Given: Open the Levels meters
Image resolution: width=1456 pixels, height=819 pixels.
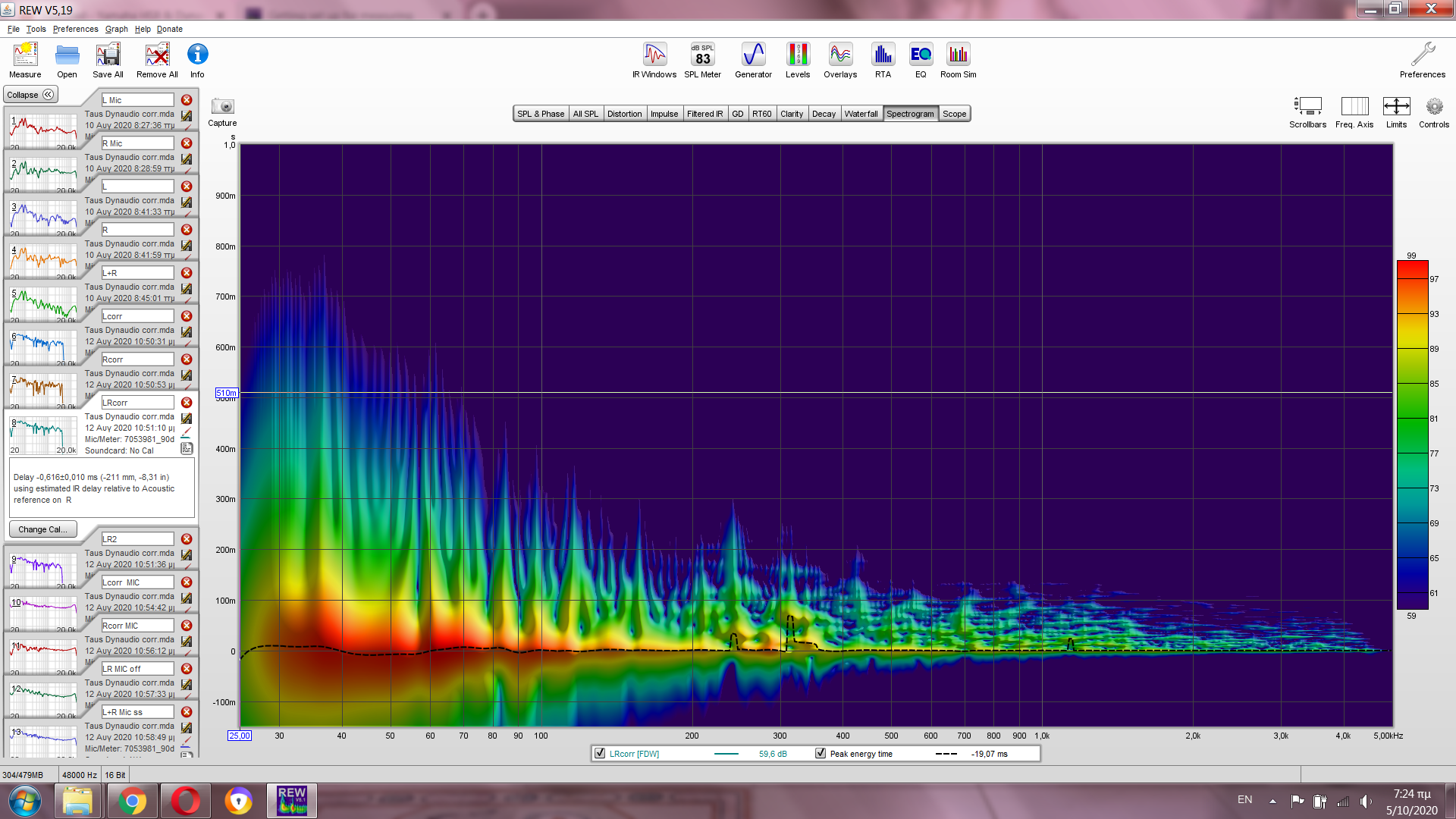Looking at the screenshot, I should click(x=798, y=60).
